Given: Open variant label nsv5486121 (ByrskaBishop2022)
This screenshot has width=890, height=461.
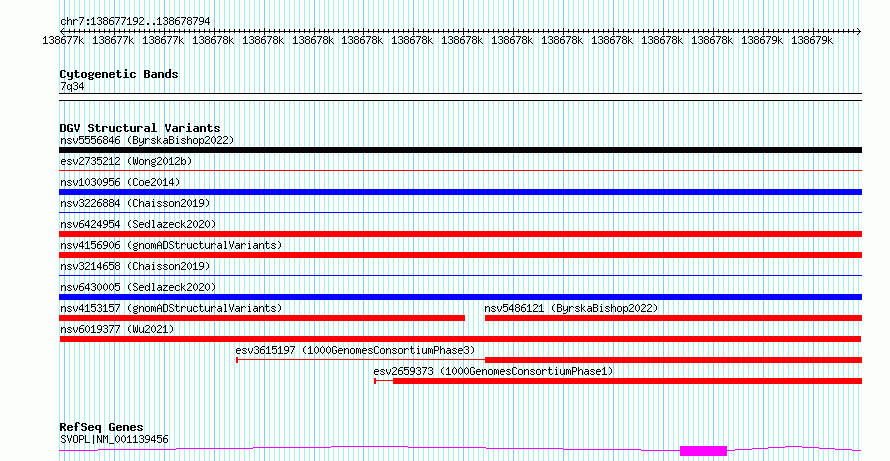Looking at the screenshot, I should point(571,308).
